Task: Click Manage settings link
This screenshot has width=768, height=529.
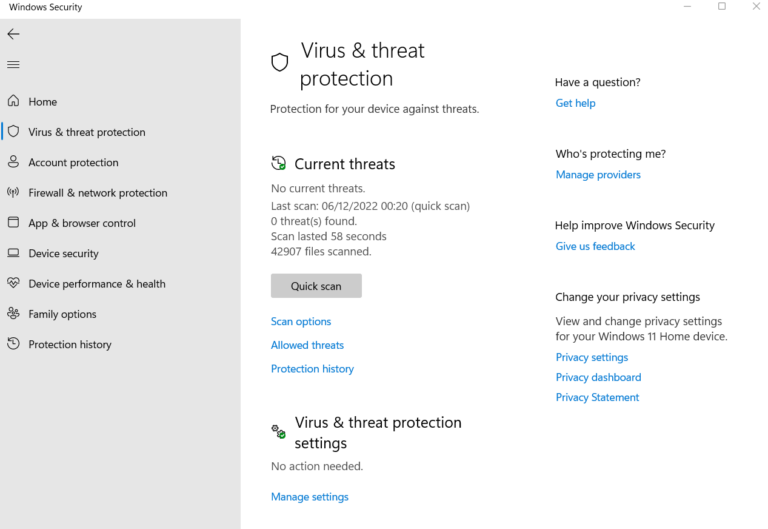Action: pos(309,497)
